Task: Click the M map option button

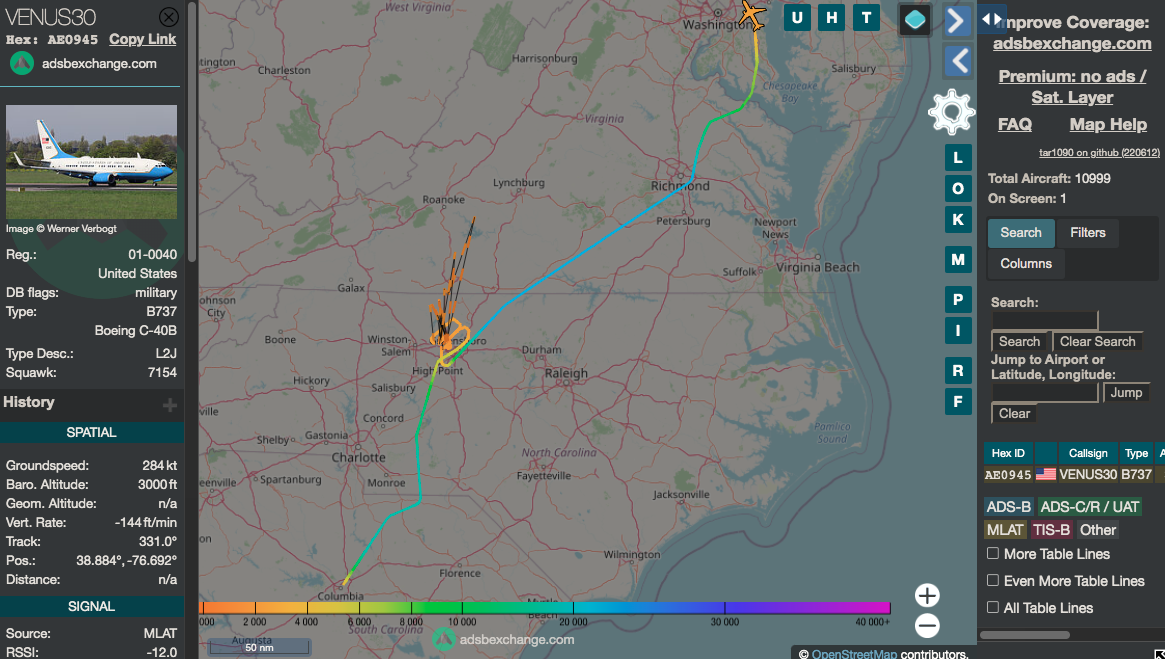Action: pyautogui.click(x=958, y=260)
